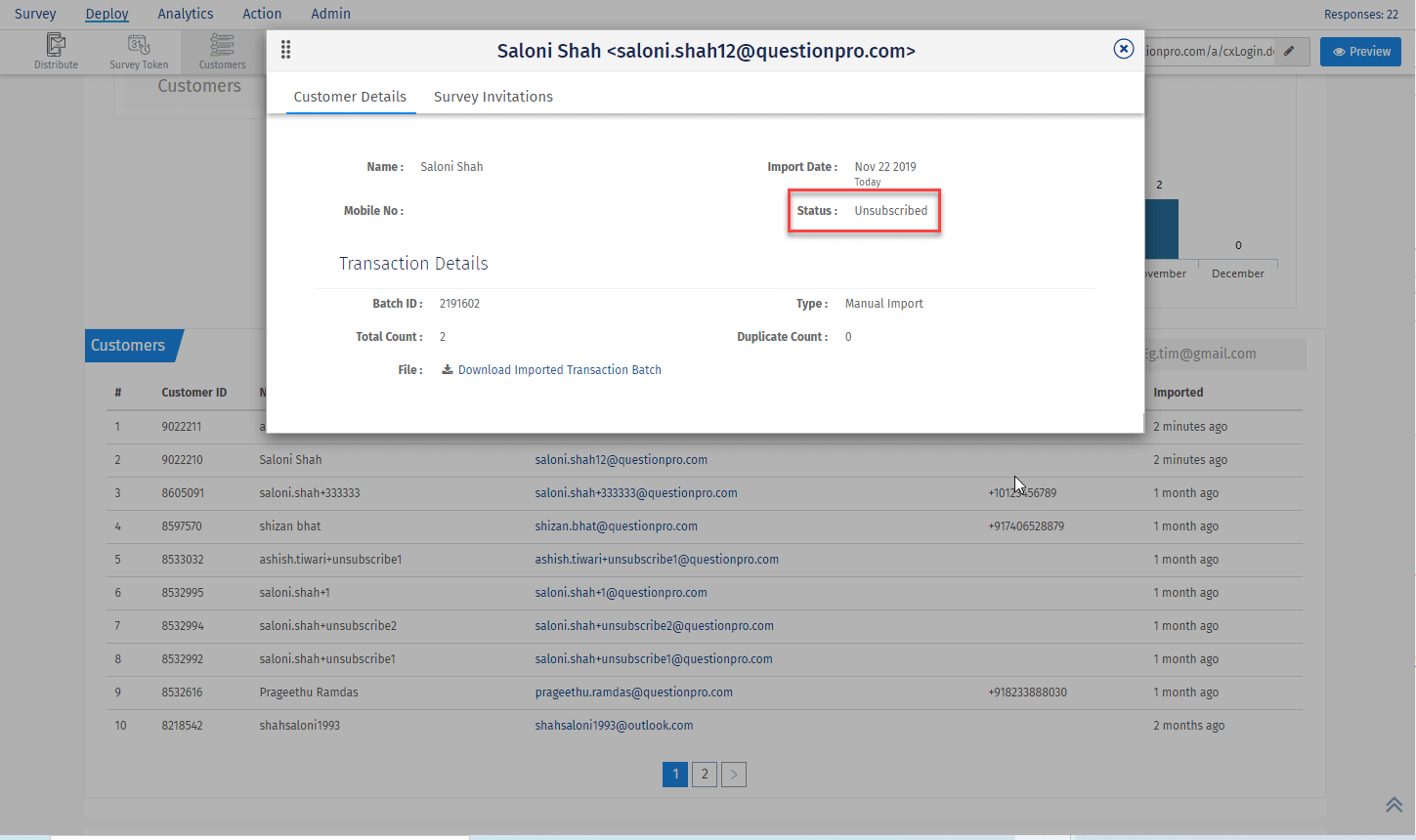Click the blue November chart bar
1416x840 pixels.
(1161, 229)
